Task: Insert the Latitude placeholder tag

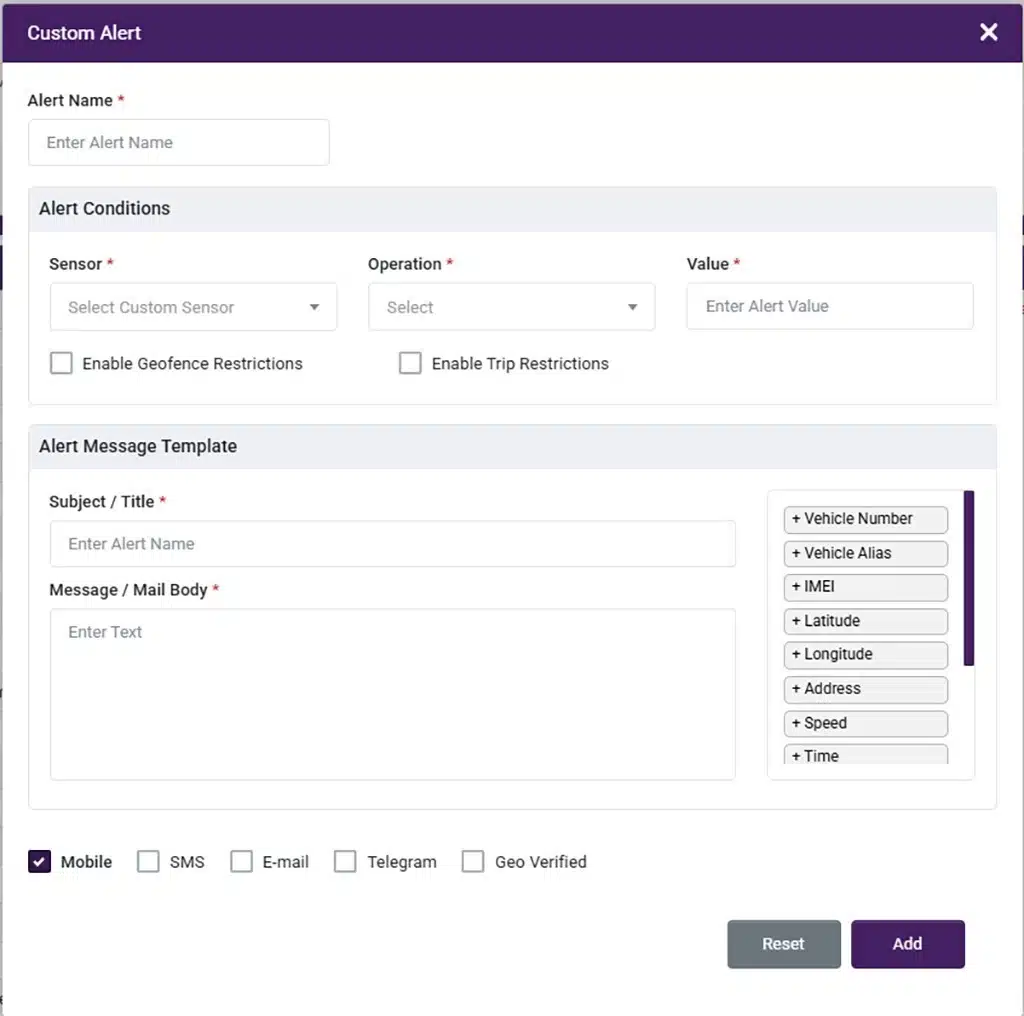Action: click(x=864, y=621)
